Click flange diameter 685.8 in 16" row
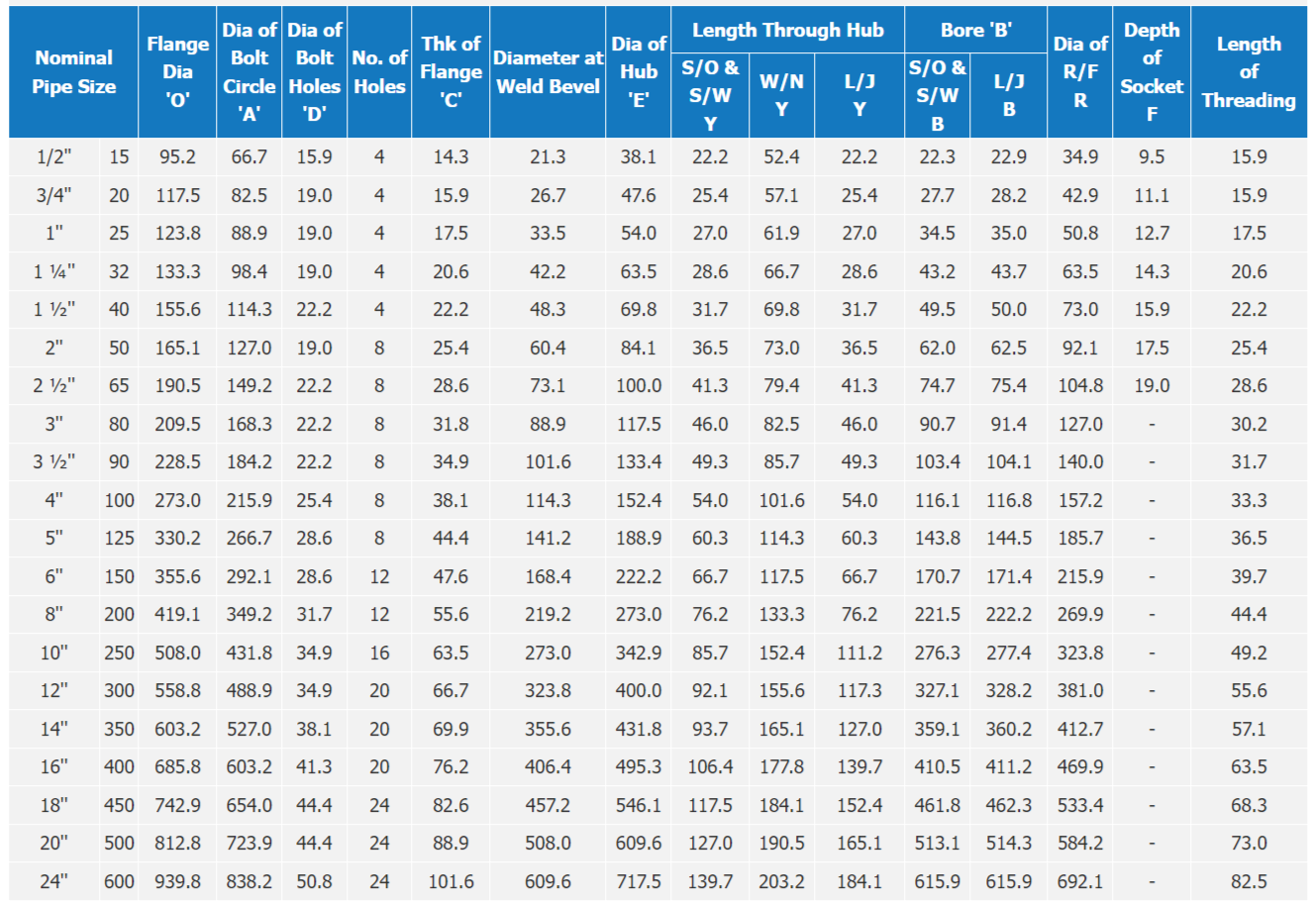Viewport: 1316px width, 907px height. [178, 767]
